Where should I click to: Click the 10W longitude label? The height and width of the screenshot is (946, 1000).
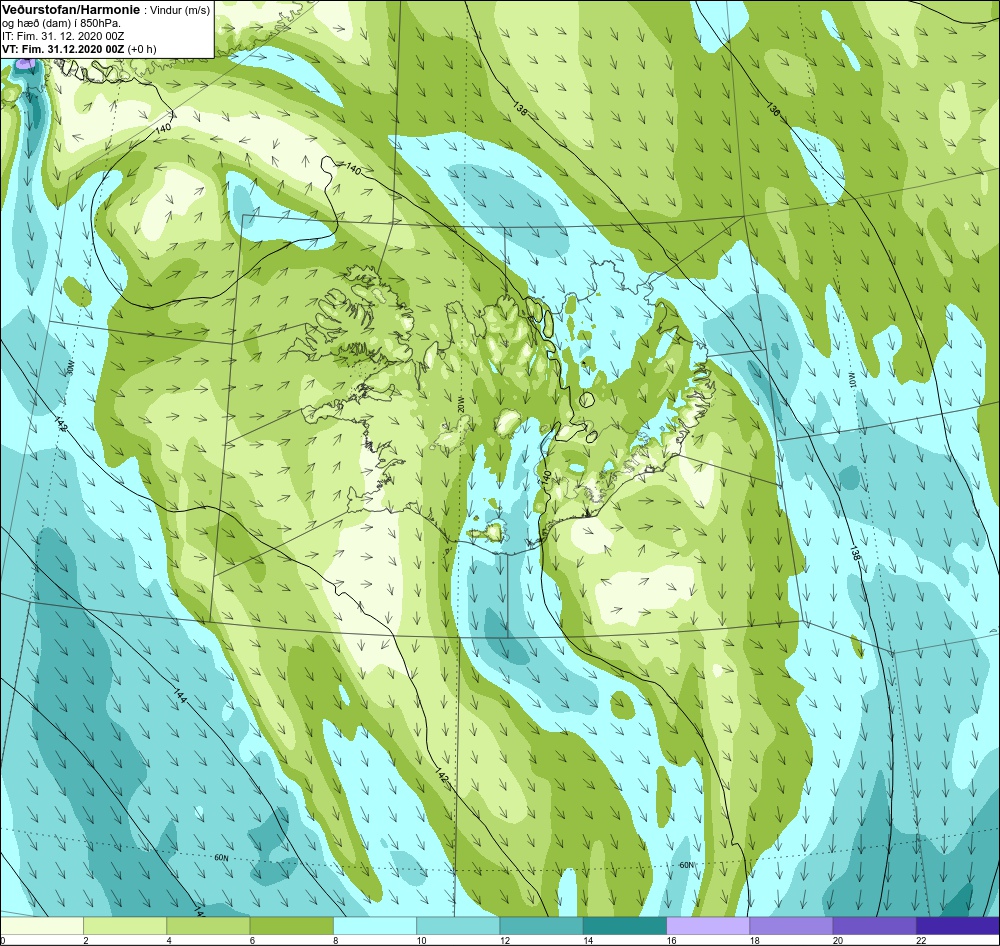coord(851,380)
